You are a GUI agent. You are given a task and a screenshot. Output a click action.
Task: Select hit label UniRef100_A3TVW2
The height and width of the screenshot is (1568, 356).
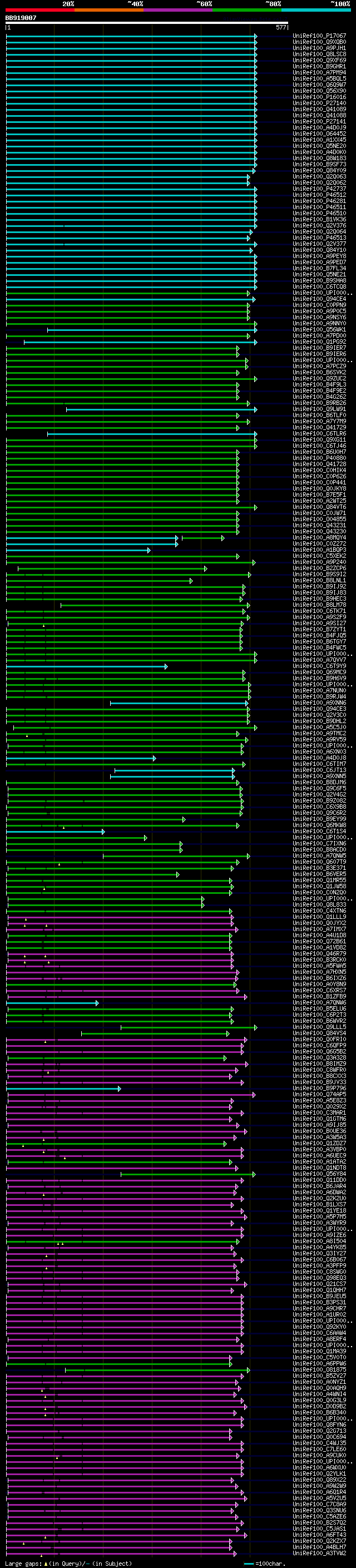point(319,1553)
